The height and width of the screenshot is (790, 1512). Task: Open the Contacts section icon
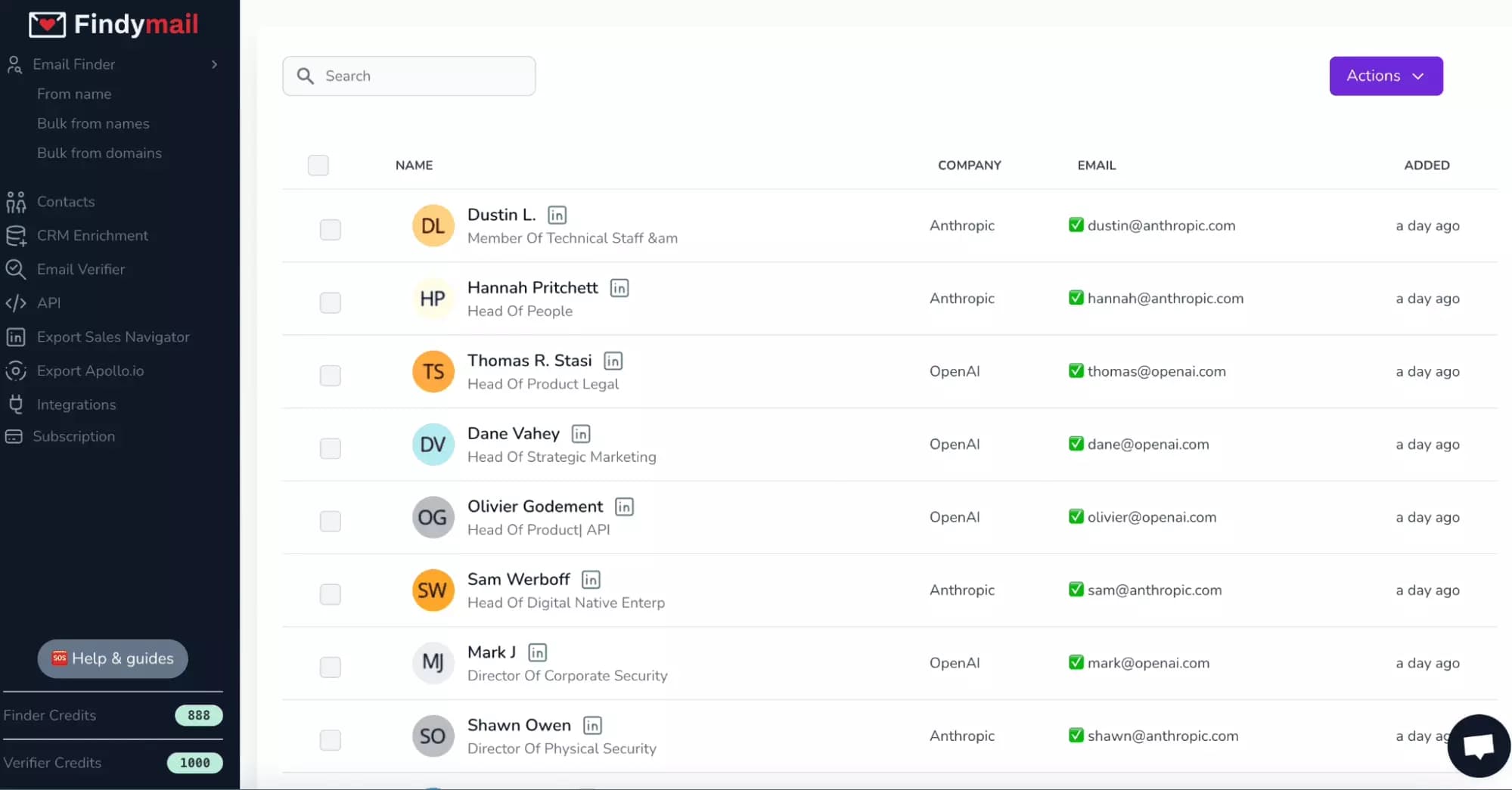click(x=16, y=202)
